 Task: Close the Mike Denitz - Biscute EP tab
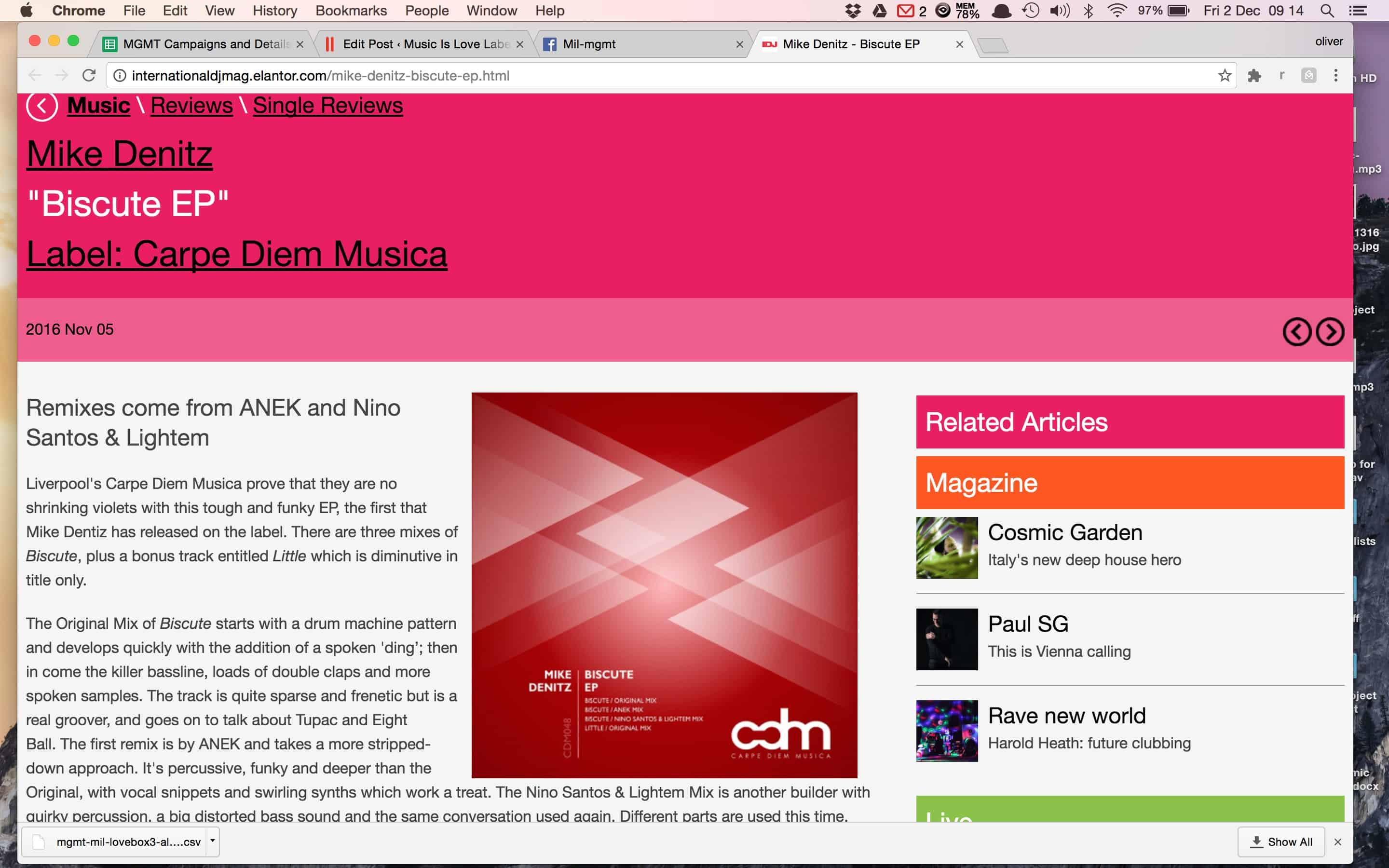click(960, 44)
